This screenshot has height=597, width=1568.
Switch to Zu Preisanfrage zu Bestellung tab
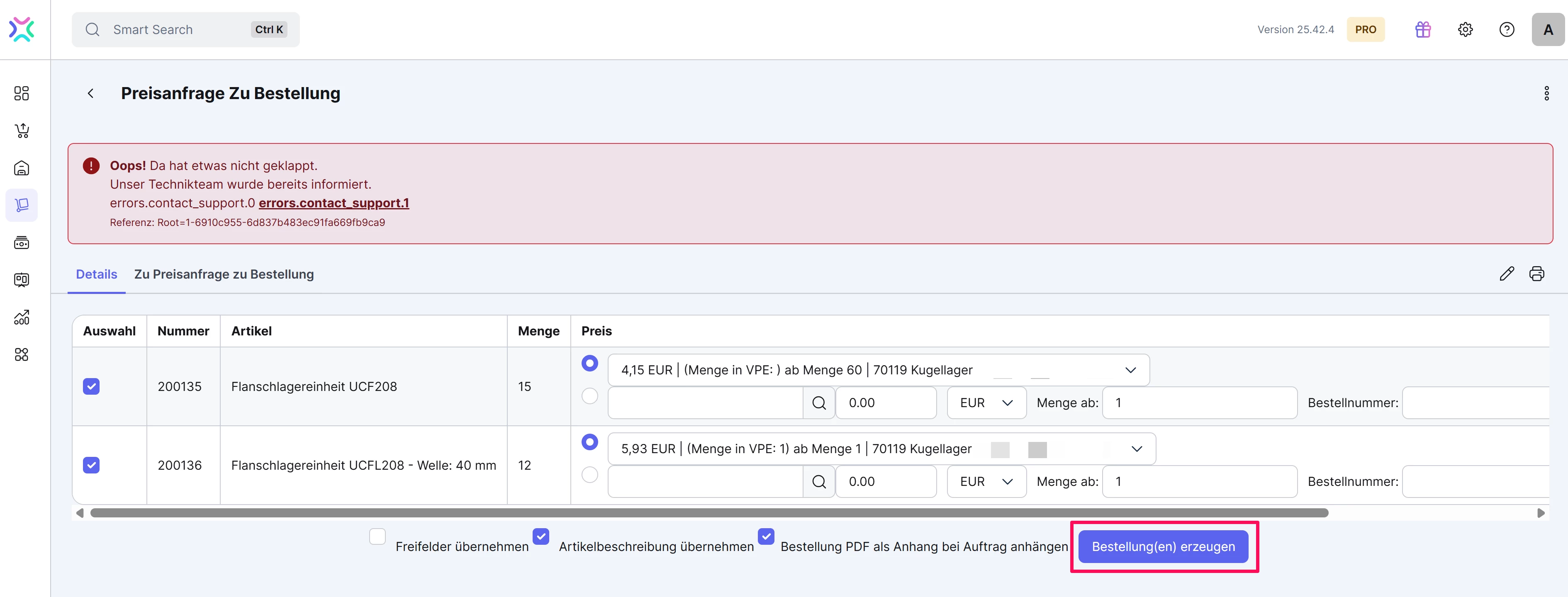(x=224, y=274)
